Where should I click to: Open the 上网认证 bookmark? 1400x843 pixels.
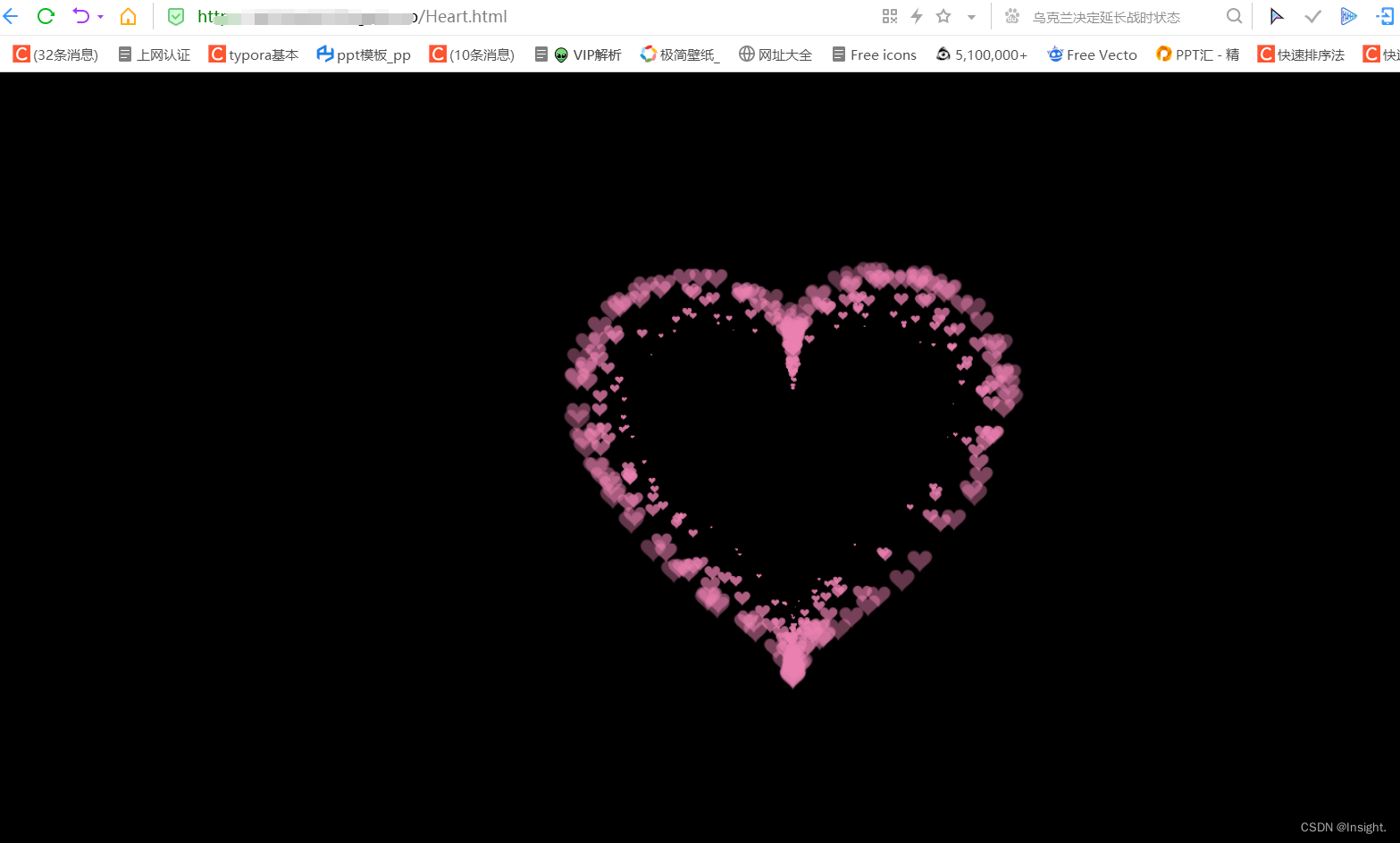click(155, 54)
